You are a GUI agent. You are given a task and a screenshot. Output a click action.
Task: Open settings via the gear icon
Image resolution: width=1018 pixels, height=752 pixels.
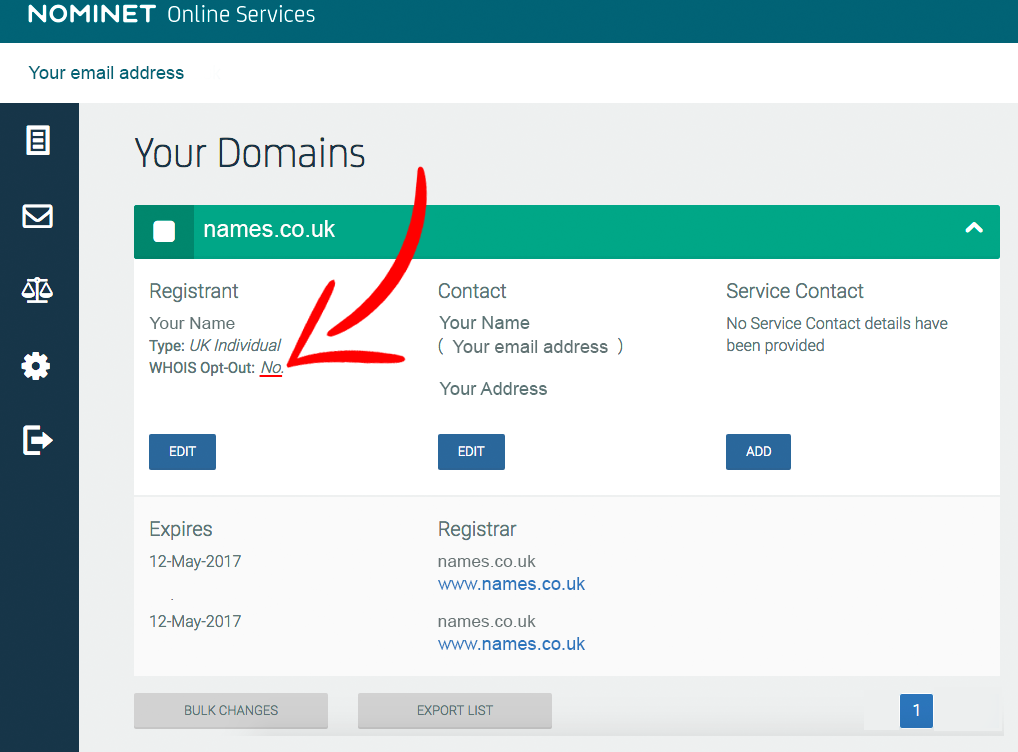pyautogui.click(x=36, y=366)
